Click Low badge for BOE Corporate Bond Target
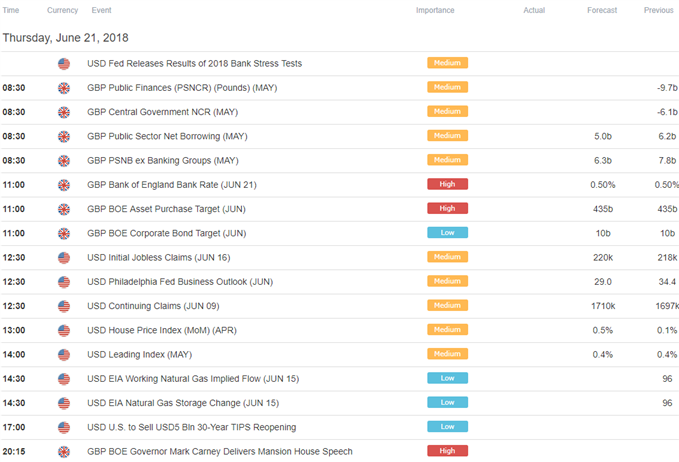The width and height of the screenshot is (679, 462). (x=447, y=233)
